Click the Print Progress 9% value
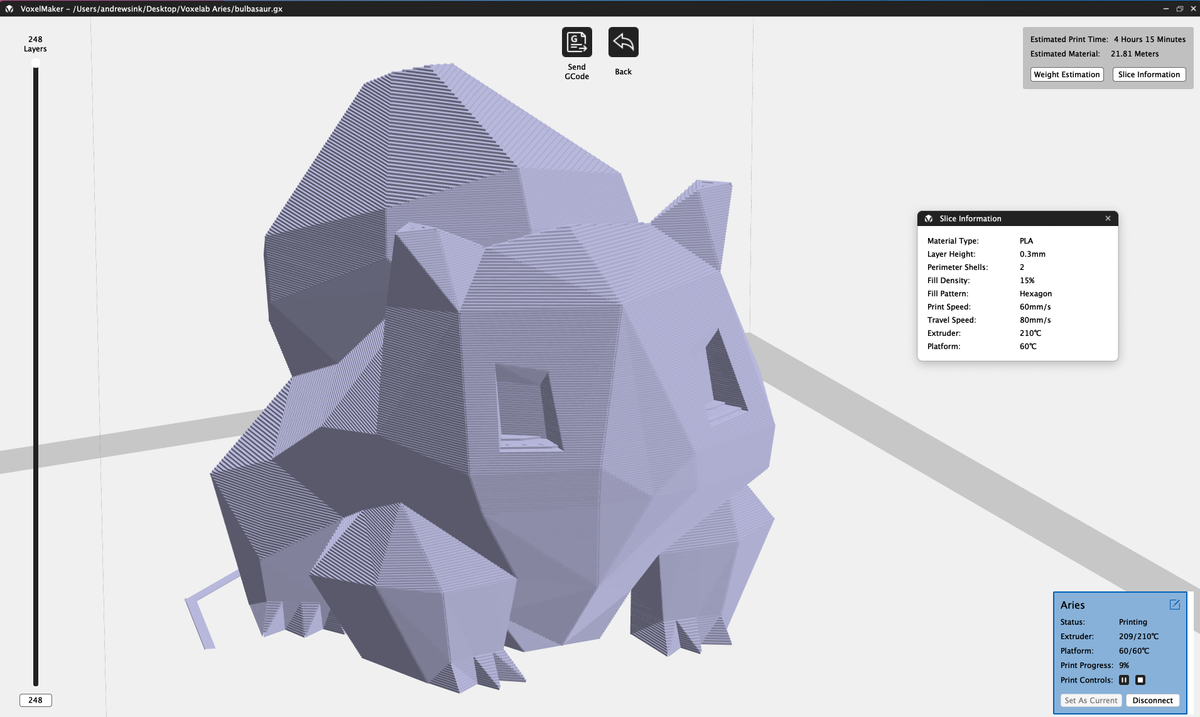Screen dimensions: 1200x717 click(1123, 665)
